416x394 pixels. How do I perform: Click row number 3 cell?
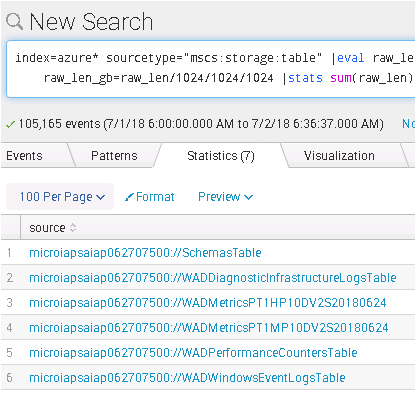click(x=9, y=303)
